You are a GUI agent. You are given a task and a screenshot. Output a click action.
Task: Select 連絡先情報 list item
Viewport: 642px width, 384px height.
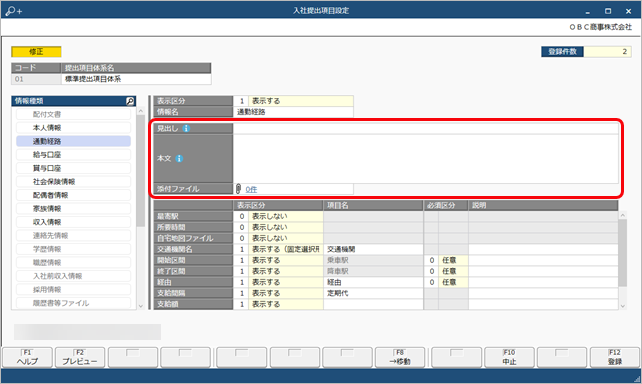tap(73, 236)
